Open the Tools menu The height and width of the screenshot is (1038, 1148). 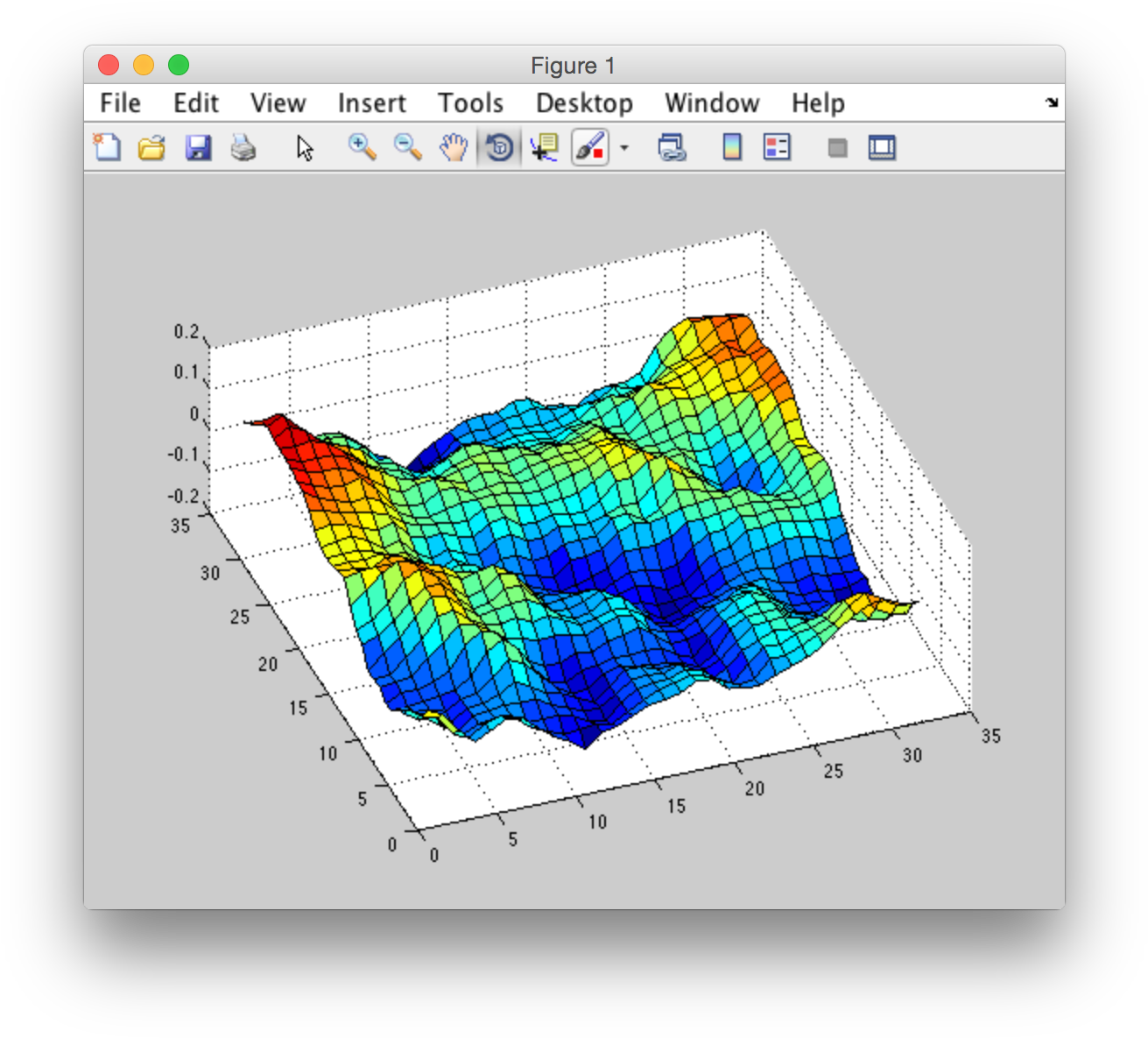(x=470, y=102)
